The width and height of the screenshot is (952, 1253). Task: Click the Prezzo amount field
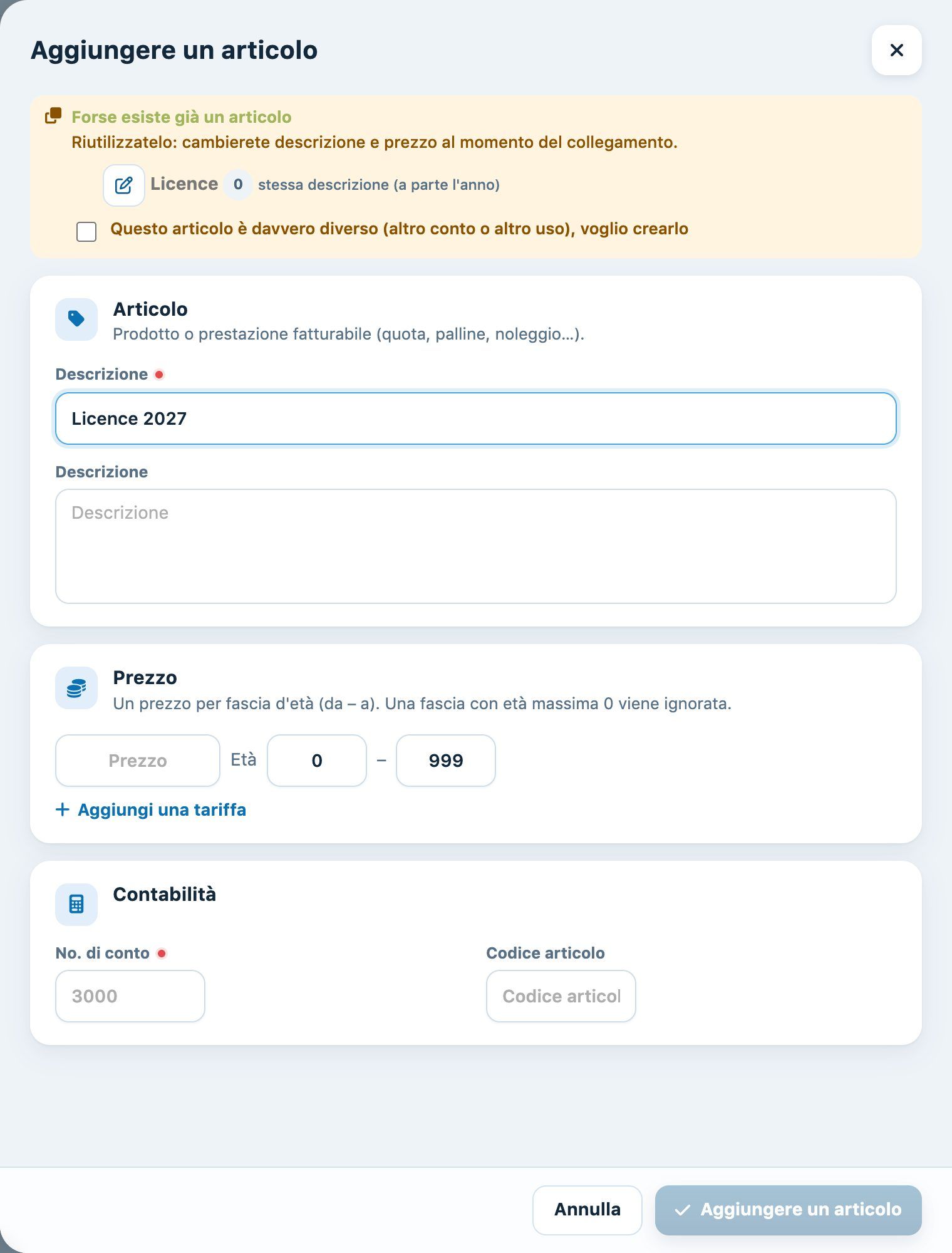pyautogui.click(x=138, y=761)
